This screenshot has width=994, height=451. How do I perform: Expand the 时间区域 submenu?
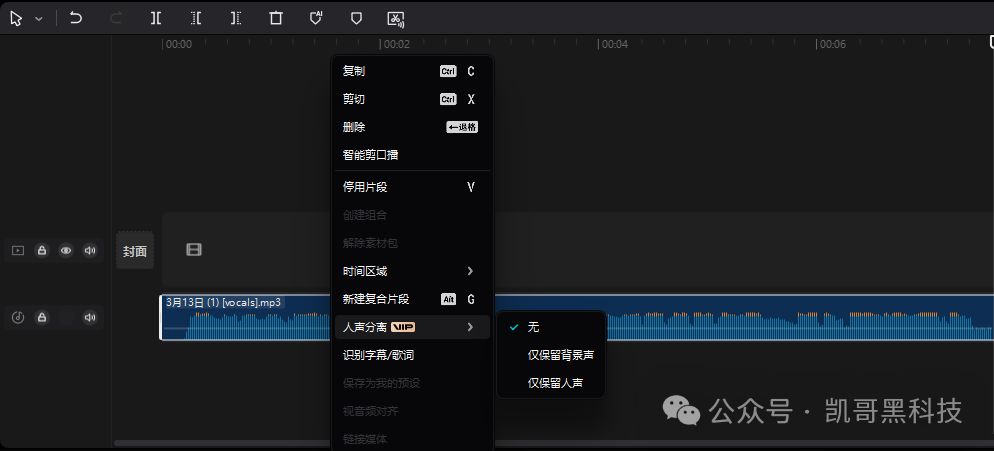coord(411,271)
